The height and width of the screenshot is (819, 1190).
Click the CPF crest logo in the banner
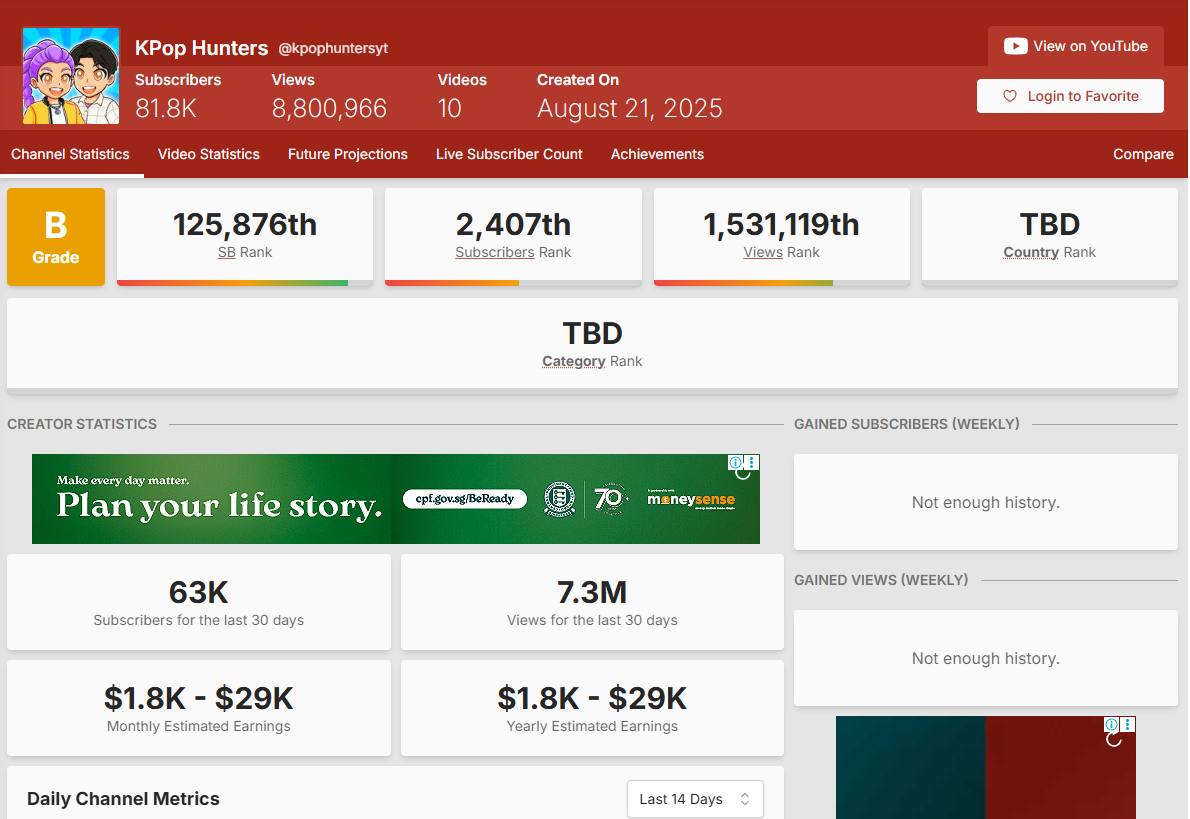(559, 499)
